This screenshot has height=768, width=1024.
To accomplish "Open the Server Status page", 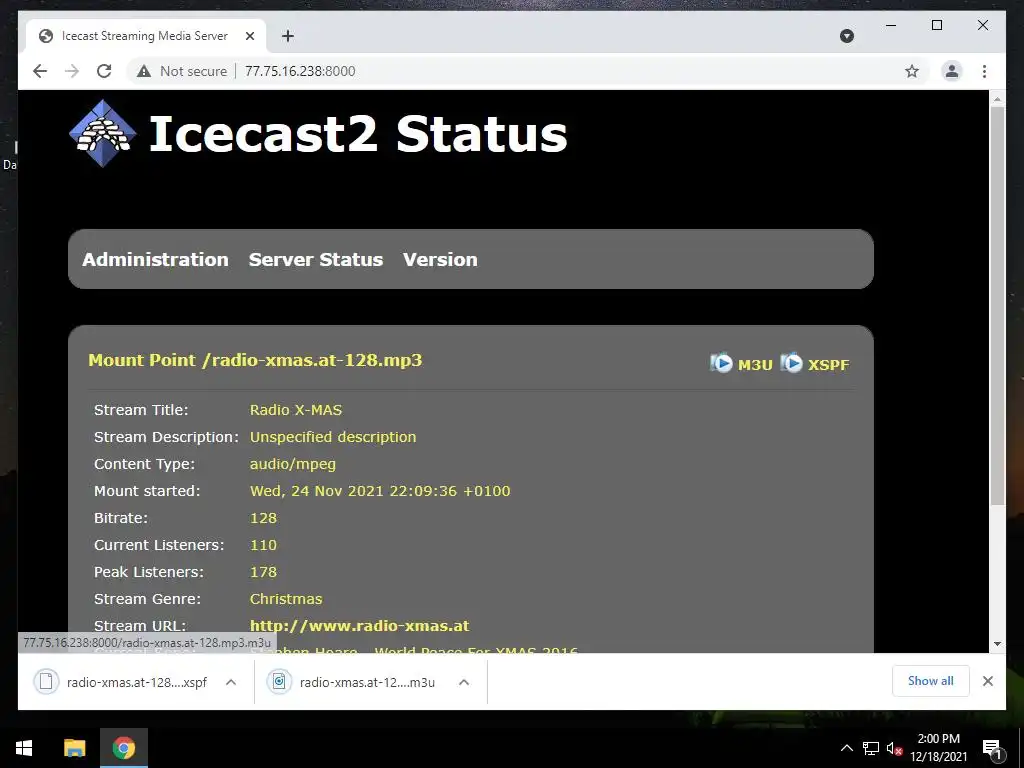I will [315, 259].
